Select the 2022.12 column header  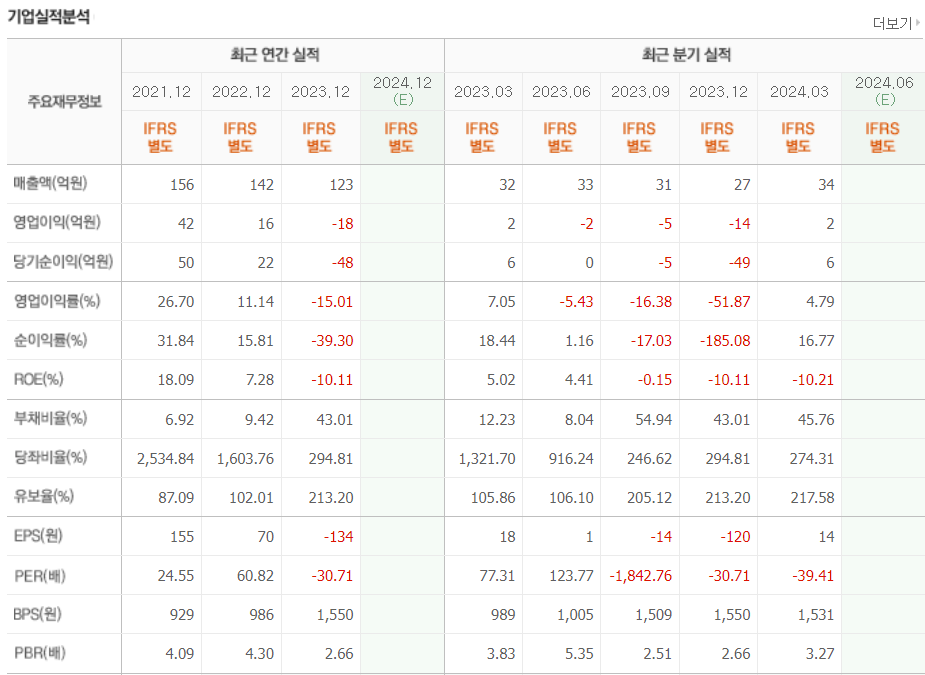click(241, 92)
